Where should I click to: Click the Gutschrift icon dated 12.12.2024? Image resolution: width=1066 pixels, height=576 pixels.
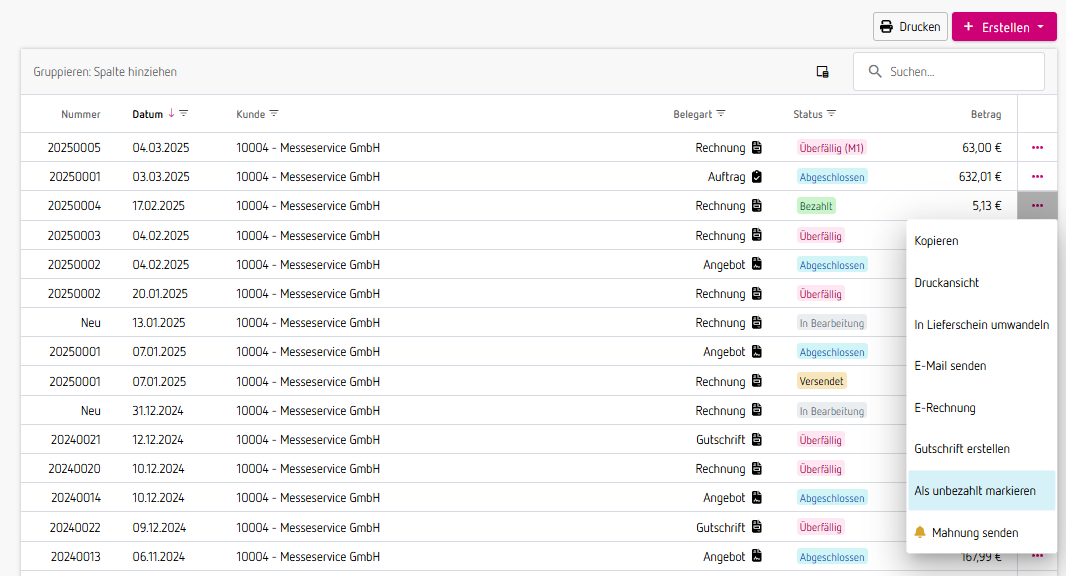coord(757,439)
